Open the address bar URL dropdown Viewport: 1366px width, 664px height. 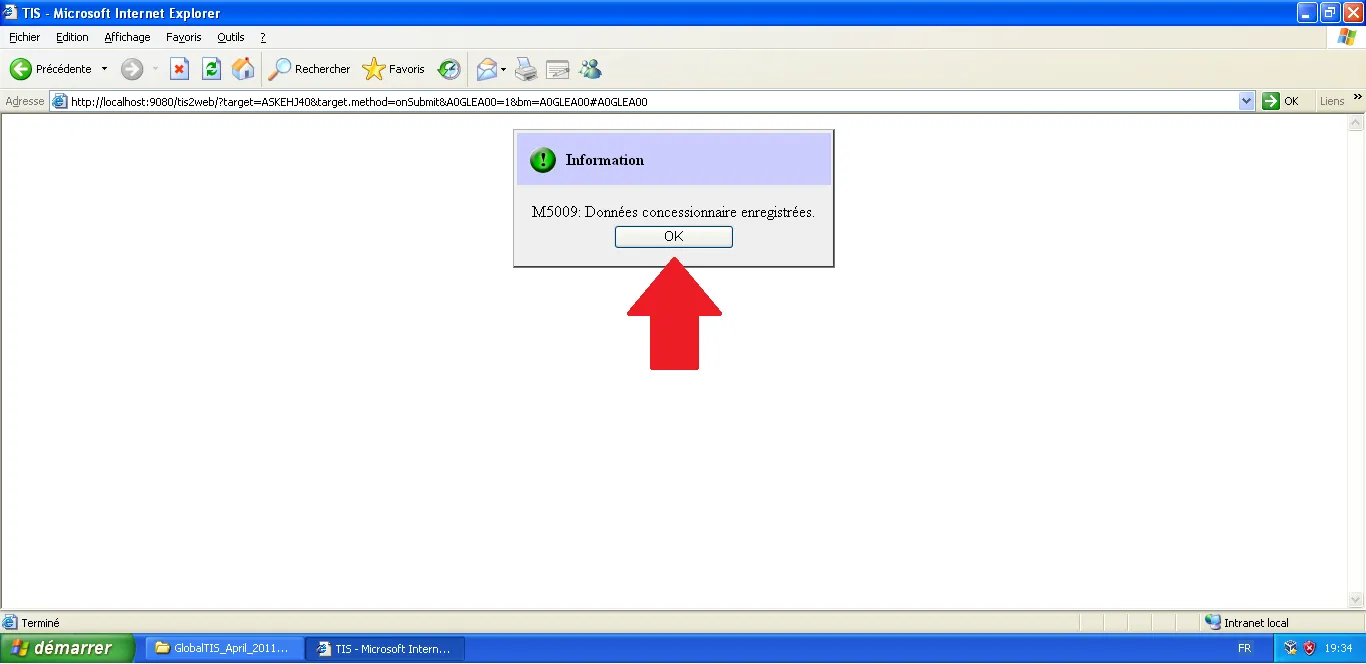[1246, 101]
